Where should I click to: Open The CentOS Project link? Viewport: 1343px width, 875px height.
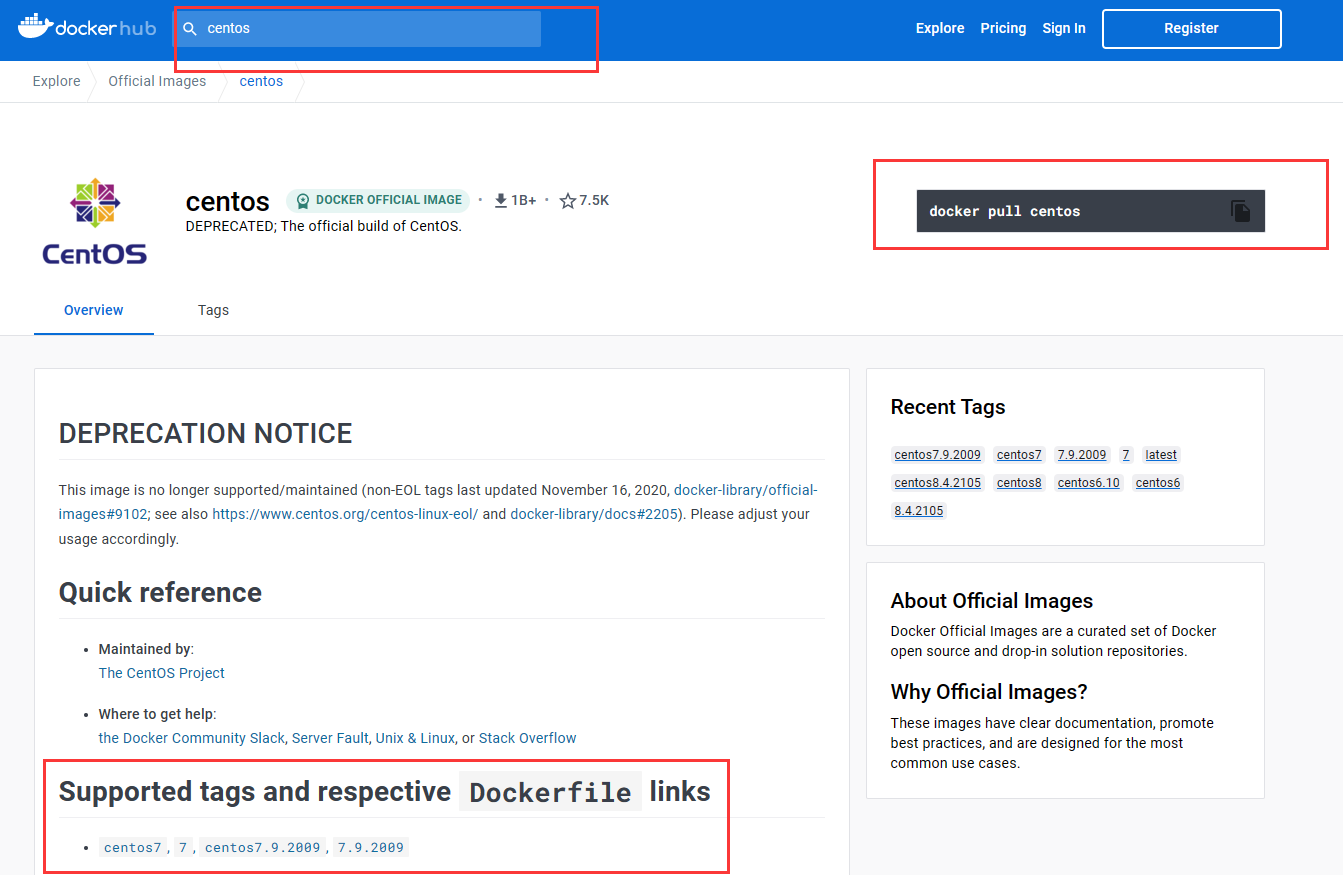(161, 672)
